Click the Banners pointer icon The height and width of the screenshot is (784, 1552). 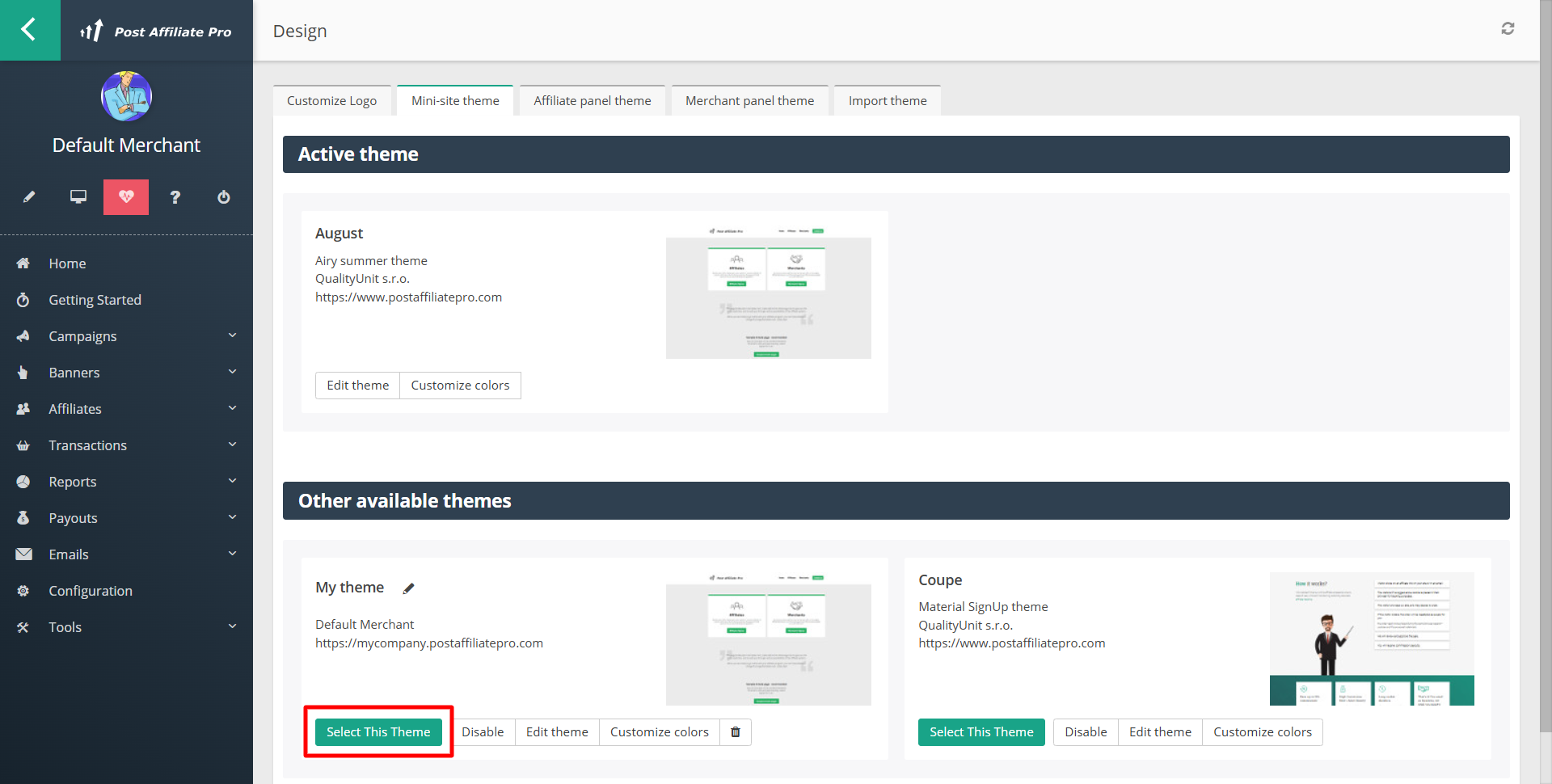(23, 373)
